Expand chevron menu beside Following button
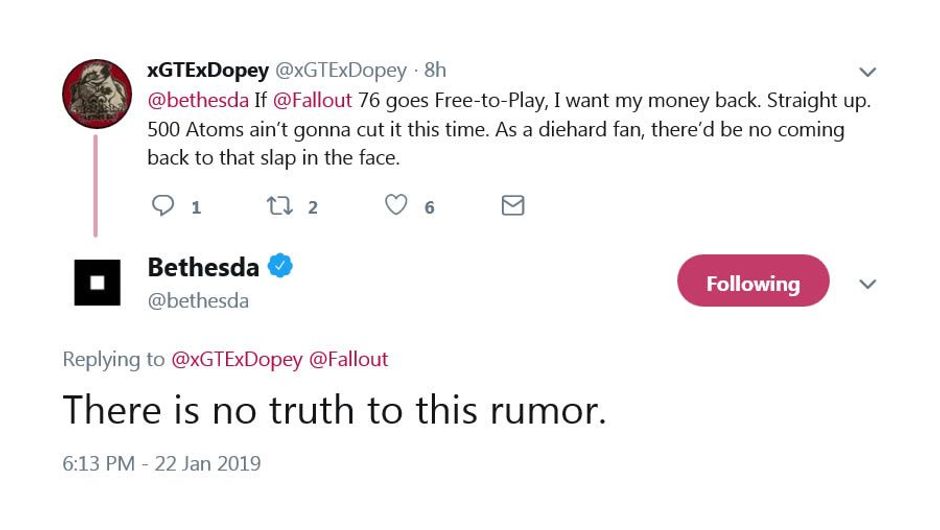 point(867,284)
